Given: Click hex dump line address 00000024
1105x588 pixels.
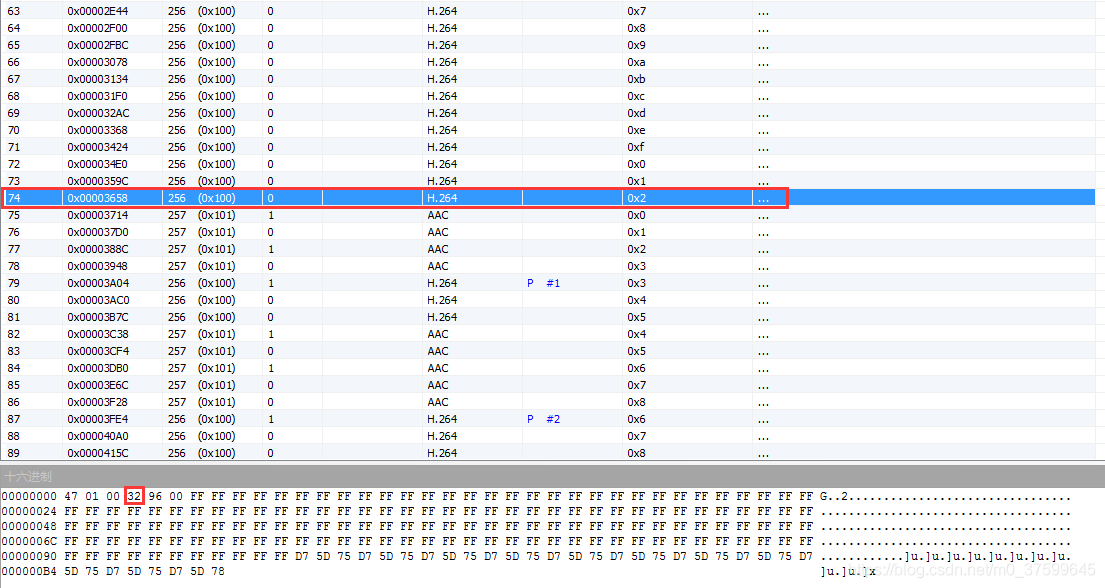Looking at the screenshot, I should (29, 511).
